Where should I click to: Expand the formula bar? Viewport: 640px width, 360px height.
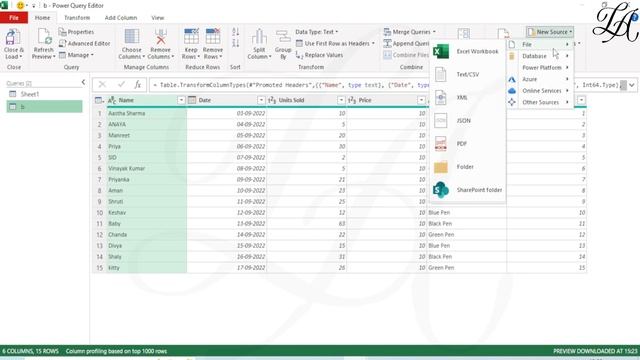[631, 85]
